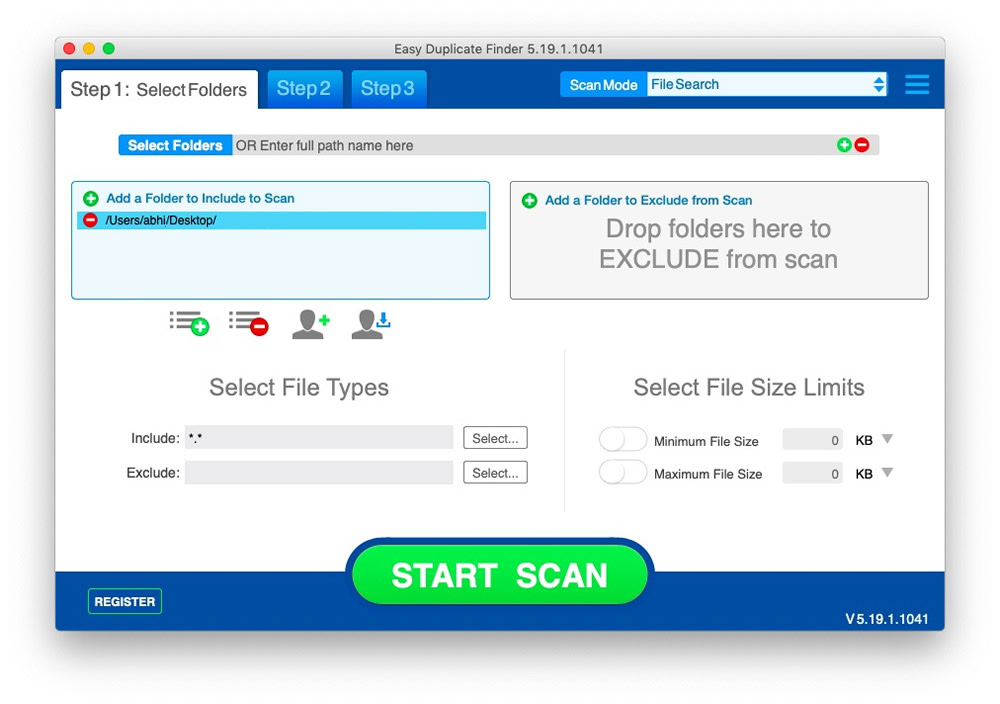Click the V 5.19.1.1041 version text
The image size is (1000, 704).
pos(886,619)
